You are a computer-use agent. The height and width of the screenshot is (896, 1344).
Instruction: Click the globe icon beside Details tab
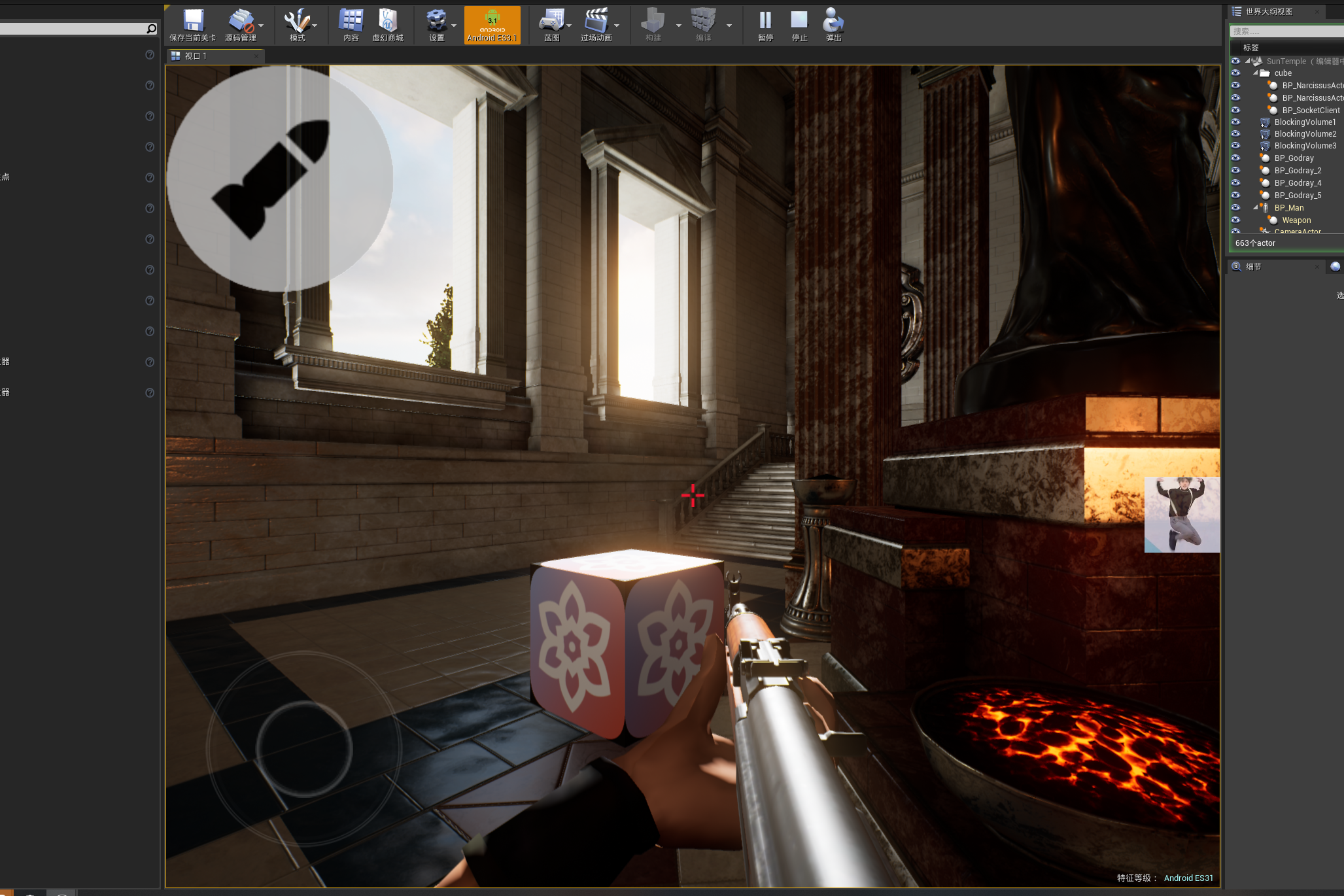[x=1335, y=267]
